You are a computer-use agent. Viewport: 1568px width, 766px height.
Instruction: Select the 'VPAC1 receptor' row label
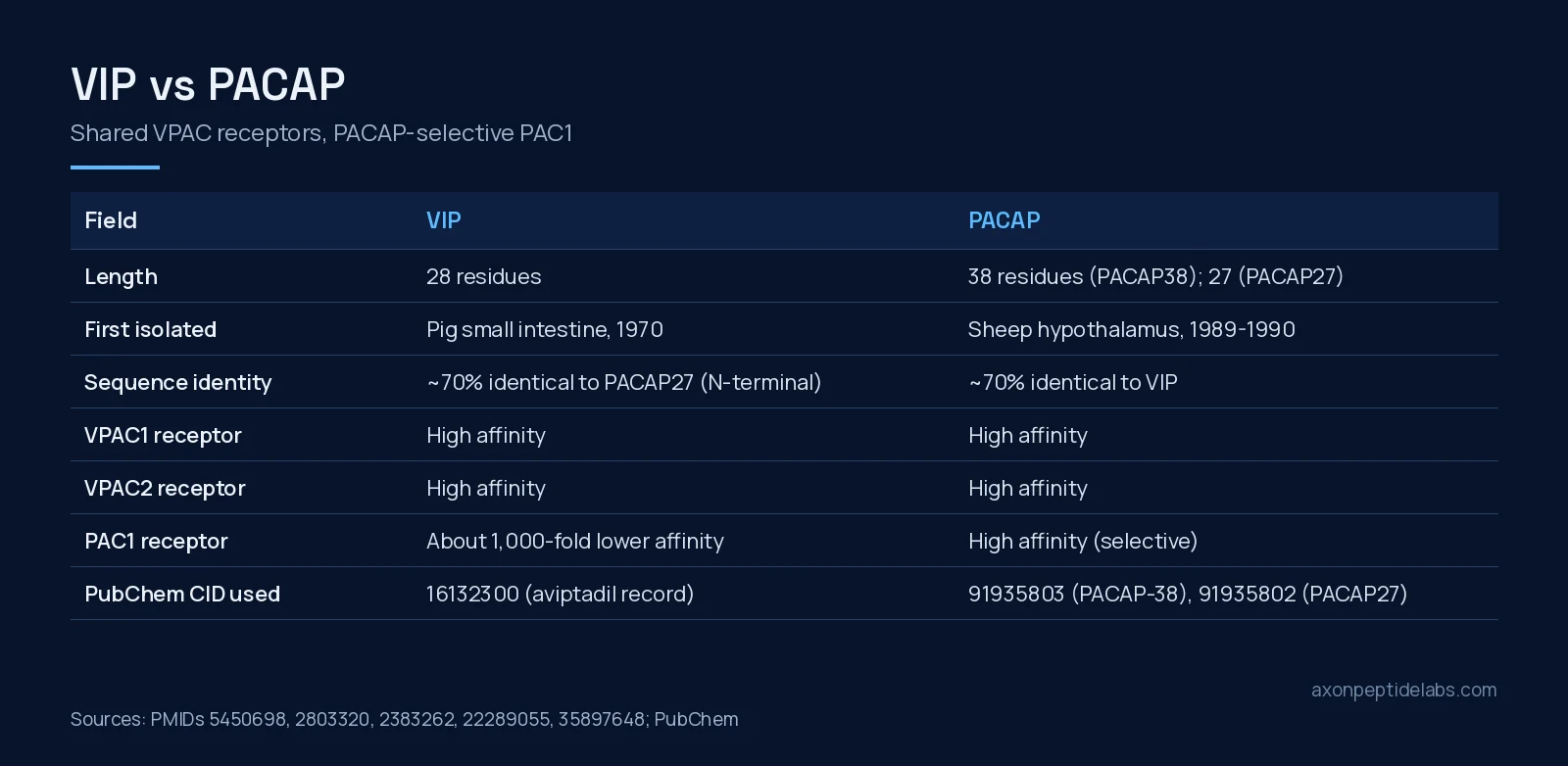163,436
